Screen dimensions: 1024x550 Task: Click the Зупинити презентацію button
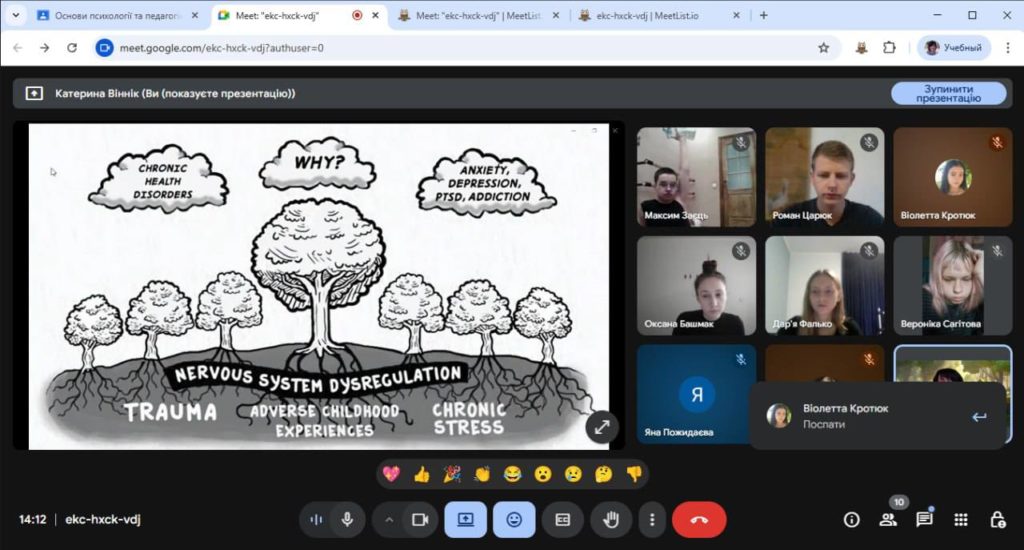pos(948,93)
